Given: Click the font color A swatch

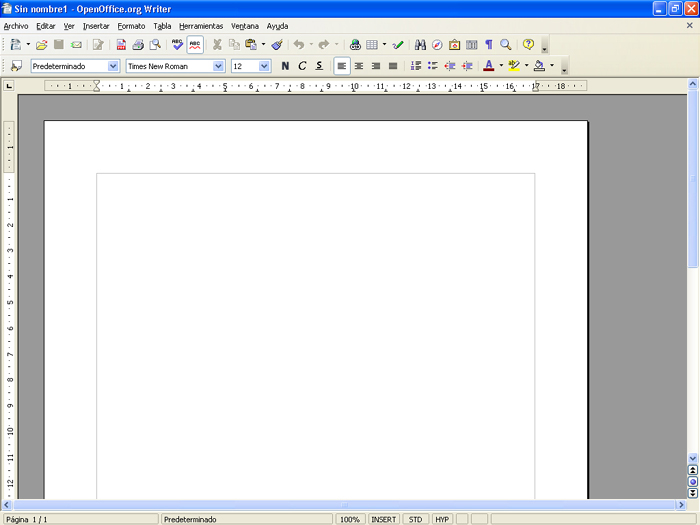Looking at the screenshot, I should point(488,66).
